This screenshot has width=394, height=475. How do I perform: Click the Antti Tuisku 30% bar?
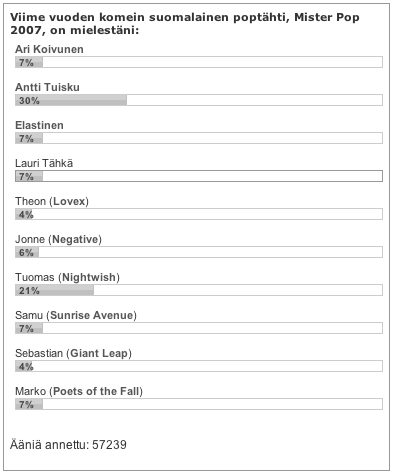pyautogui.click(x=199, y=100)
